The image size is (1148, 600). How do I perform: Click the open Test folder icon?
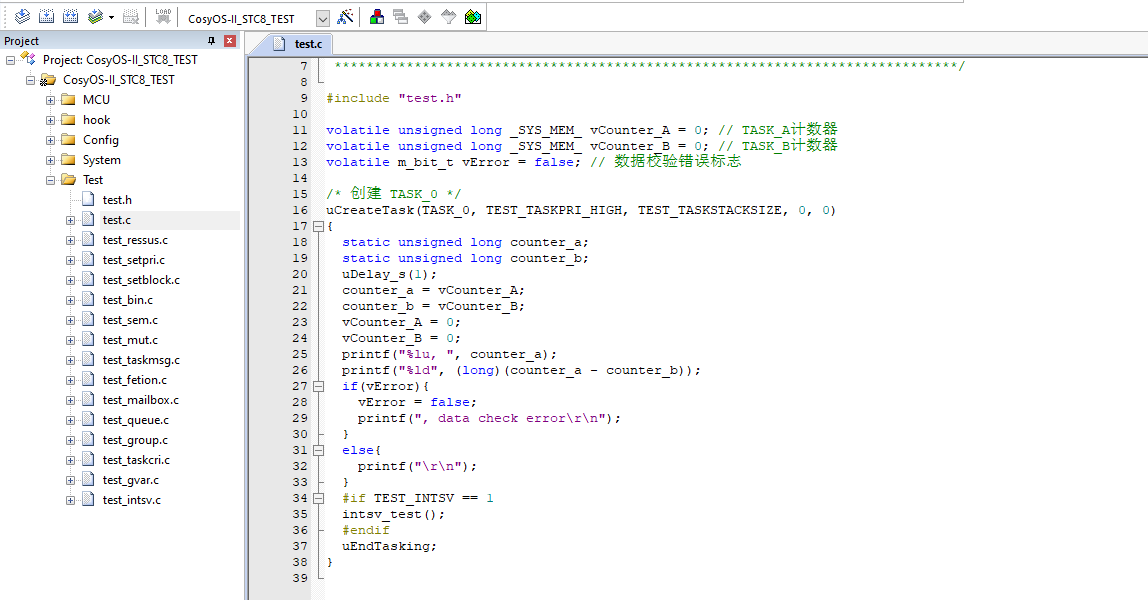[x=69, y=179]
